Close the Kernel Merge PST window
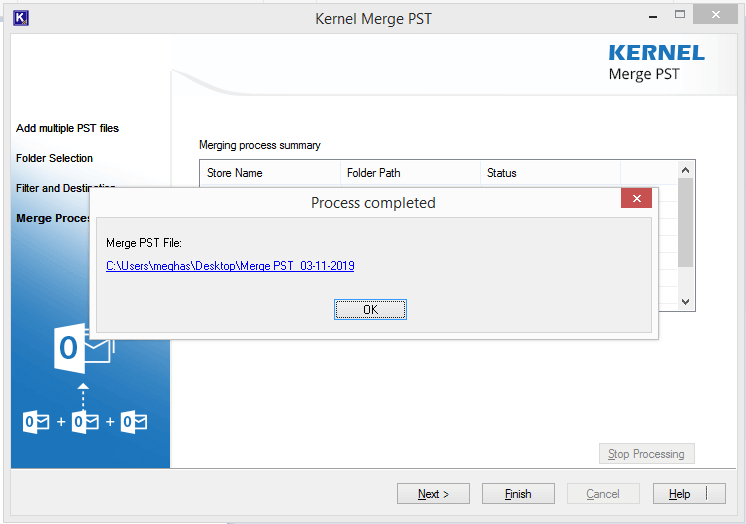This screenshot has width=746, height=524. coord(716,15)
